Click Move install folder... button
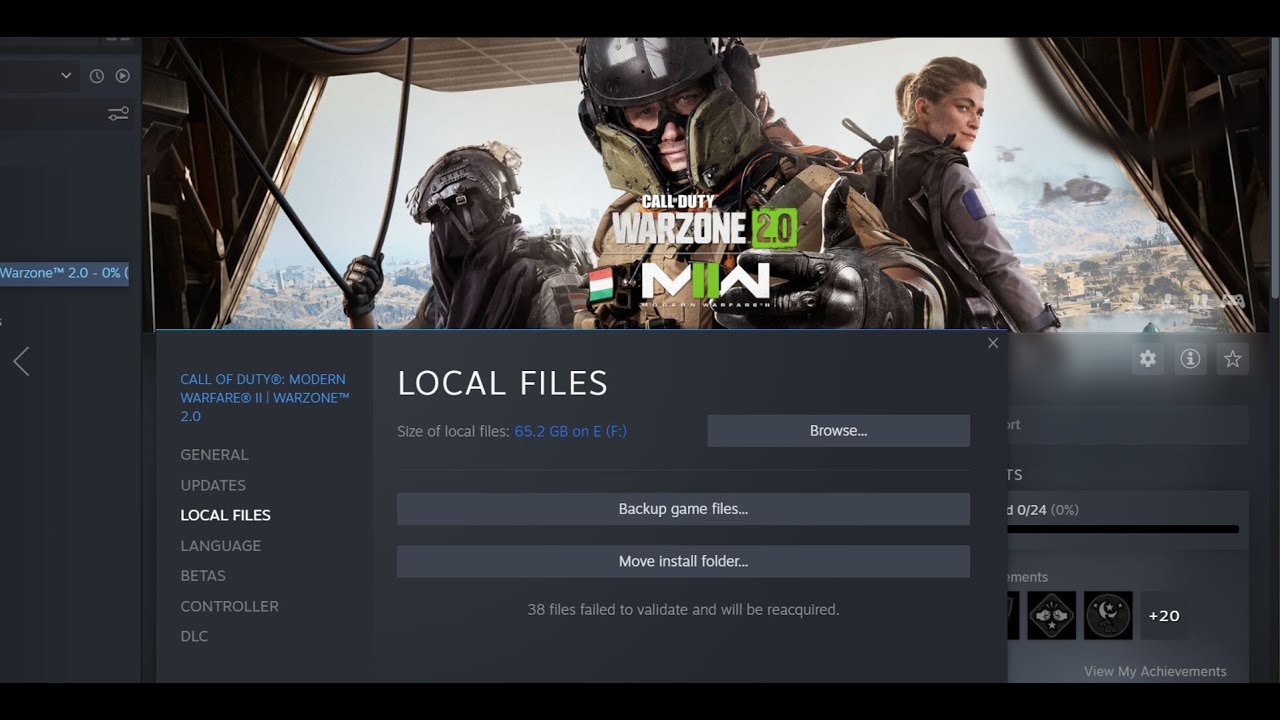The height and width of the screenshot is (720, 1280). (x=683, y=561)
